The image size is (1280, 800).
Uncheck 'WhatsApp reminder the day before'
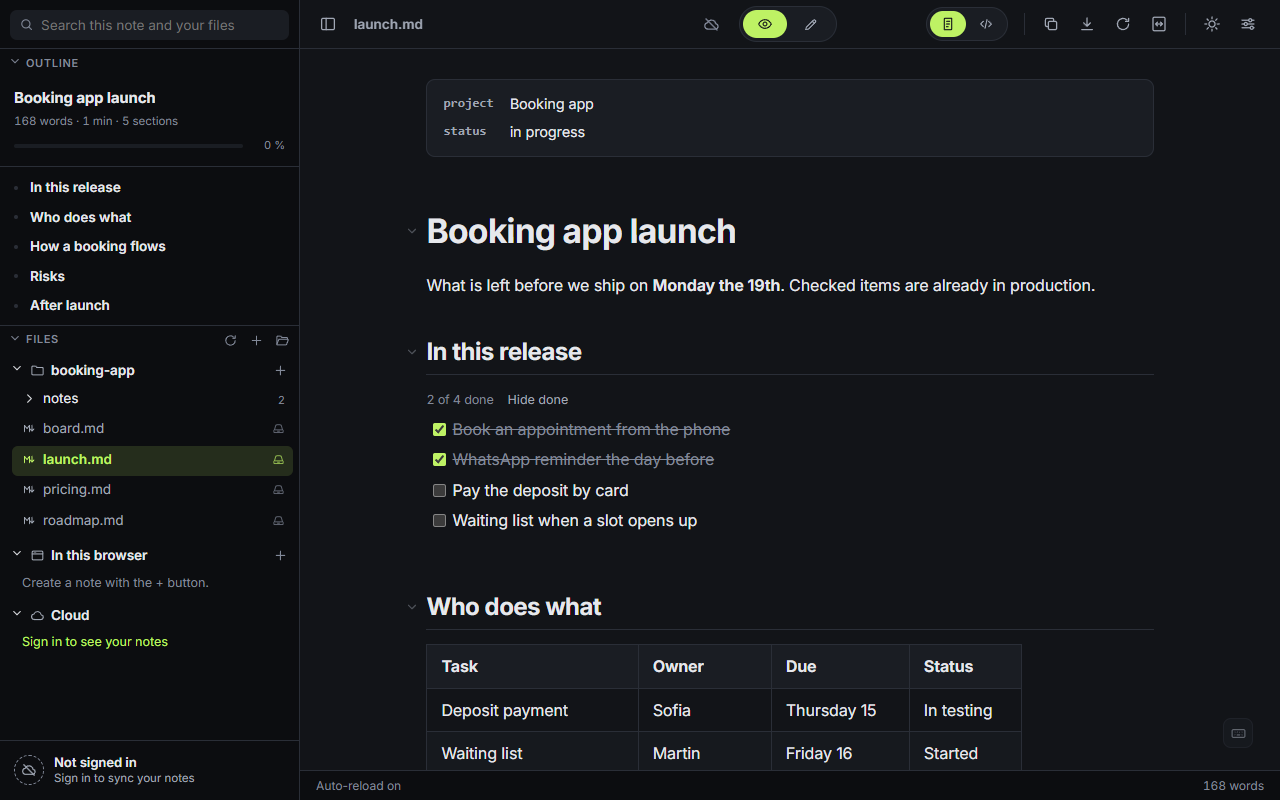pyautogui.click(x=439, y=460)
